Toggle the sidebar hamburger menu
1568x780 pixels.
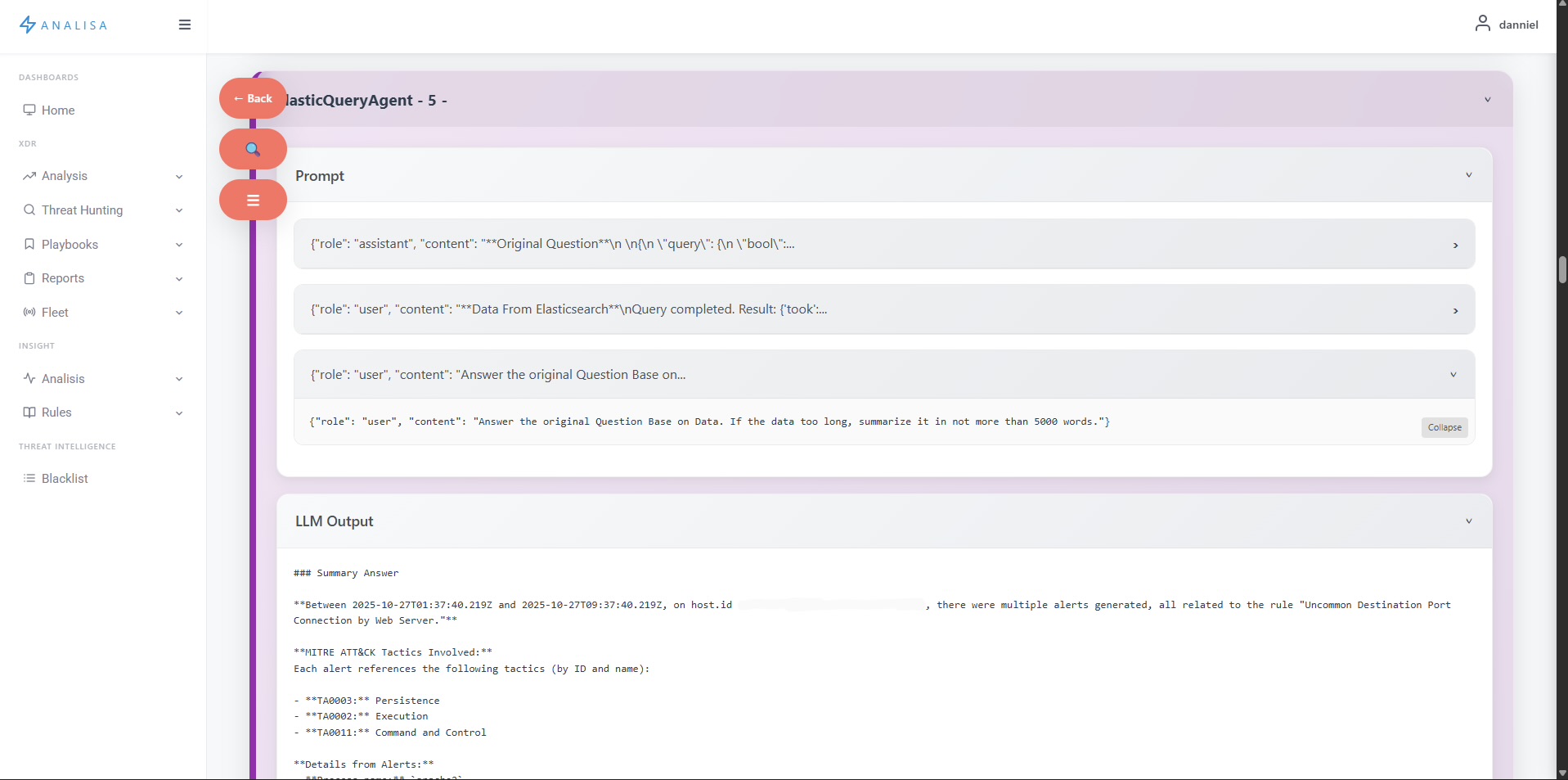(x=185, y=25)
